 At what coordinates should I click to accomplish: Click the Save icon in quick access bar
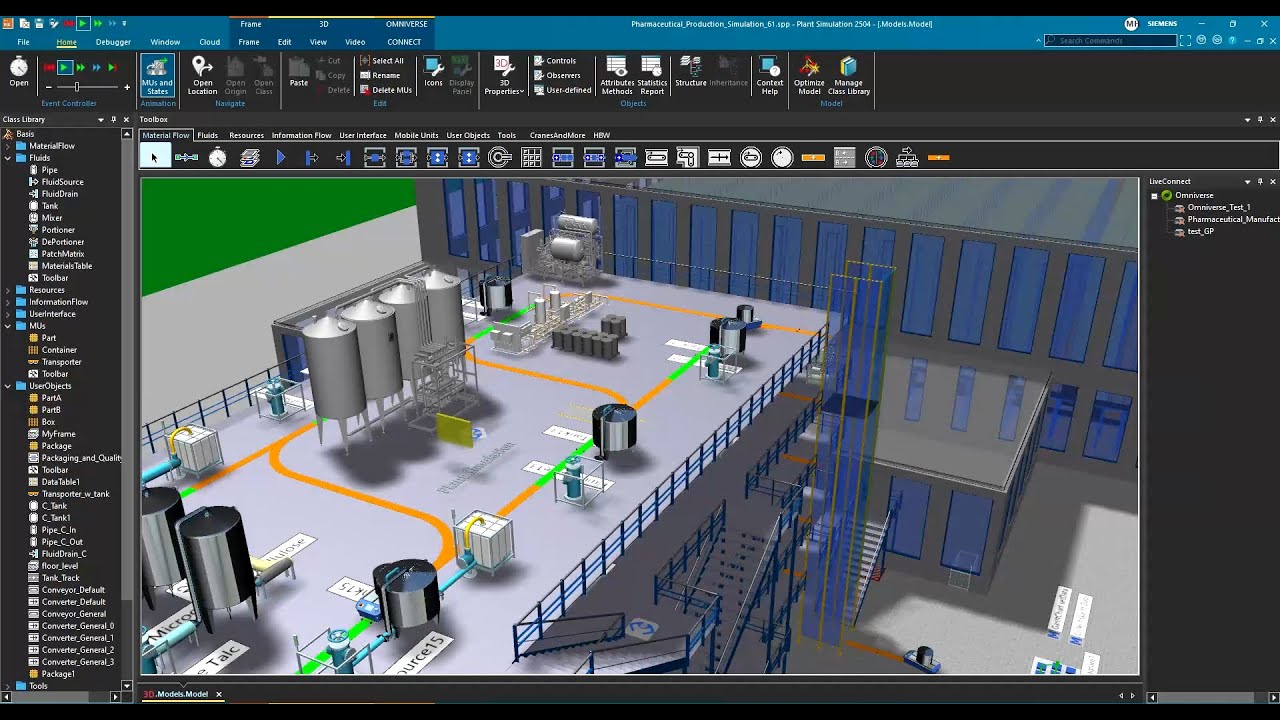pyautogui.click(x=39, y=23)
